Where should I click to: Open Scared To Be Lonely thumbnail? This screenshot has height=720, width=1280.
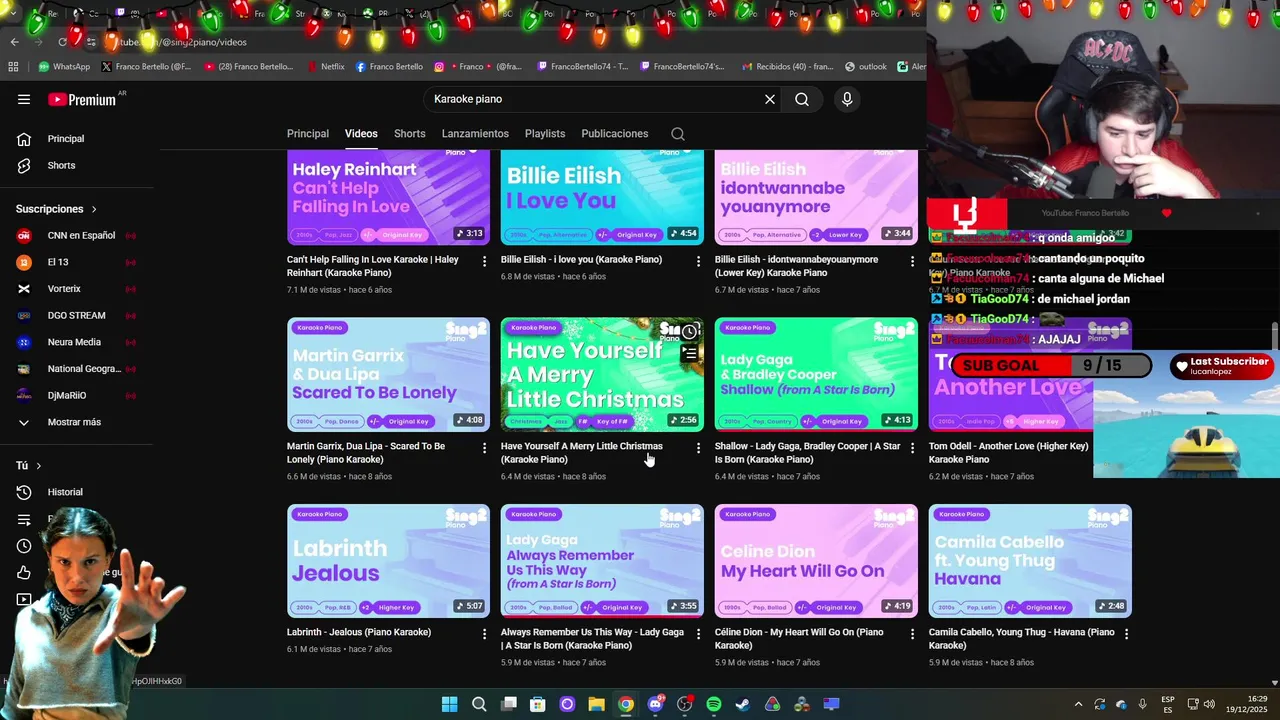click(x=388, y=374)
